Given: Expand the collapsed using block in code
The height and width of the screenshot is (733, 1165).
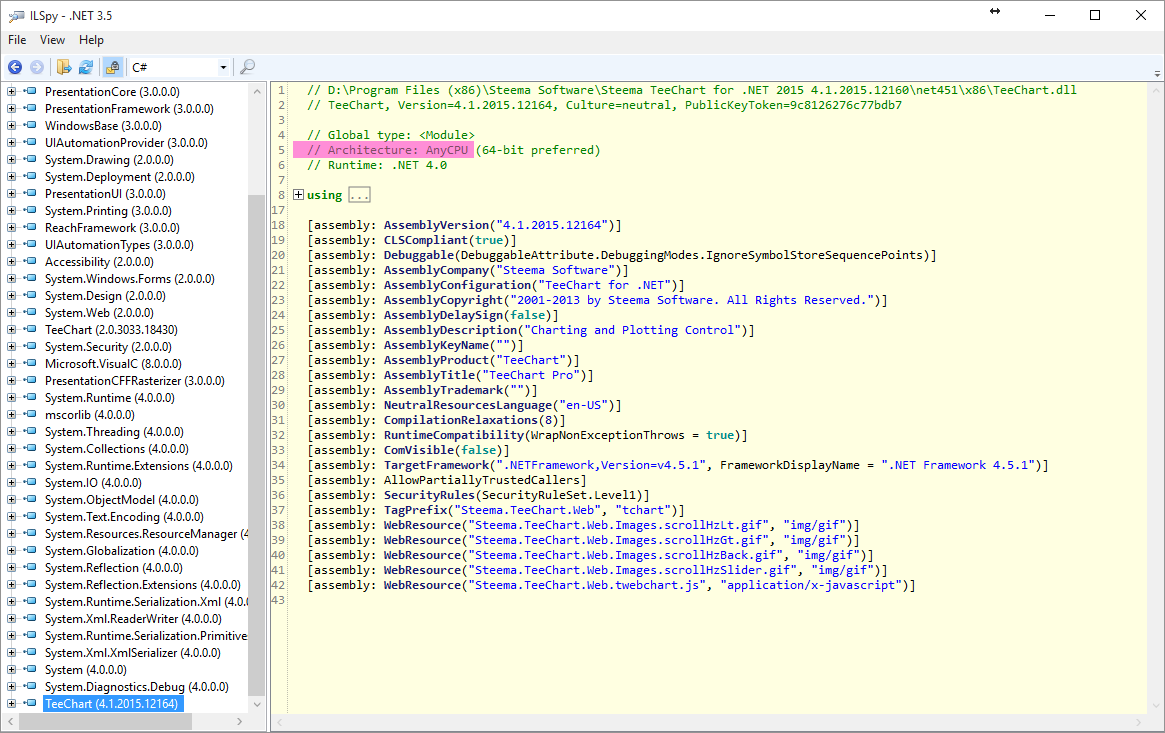Looking at the screenshot, I should point(298,195).
